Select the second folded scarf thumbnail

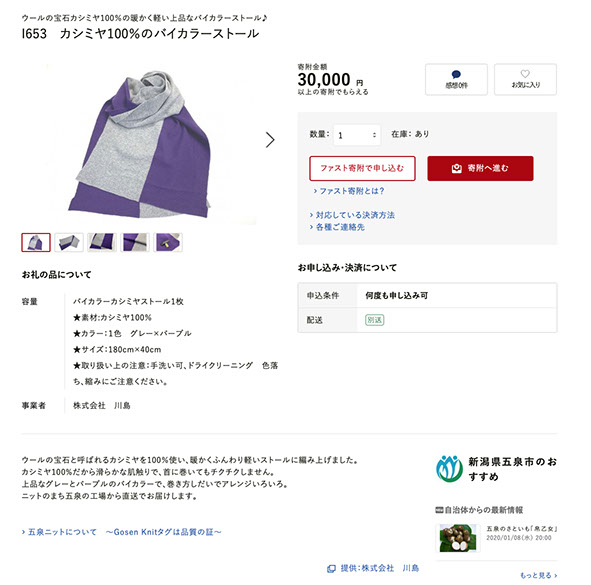pos(69,242)
